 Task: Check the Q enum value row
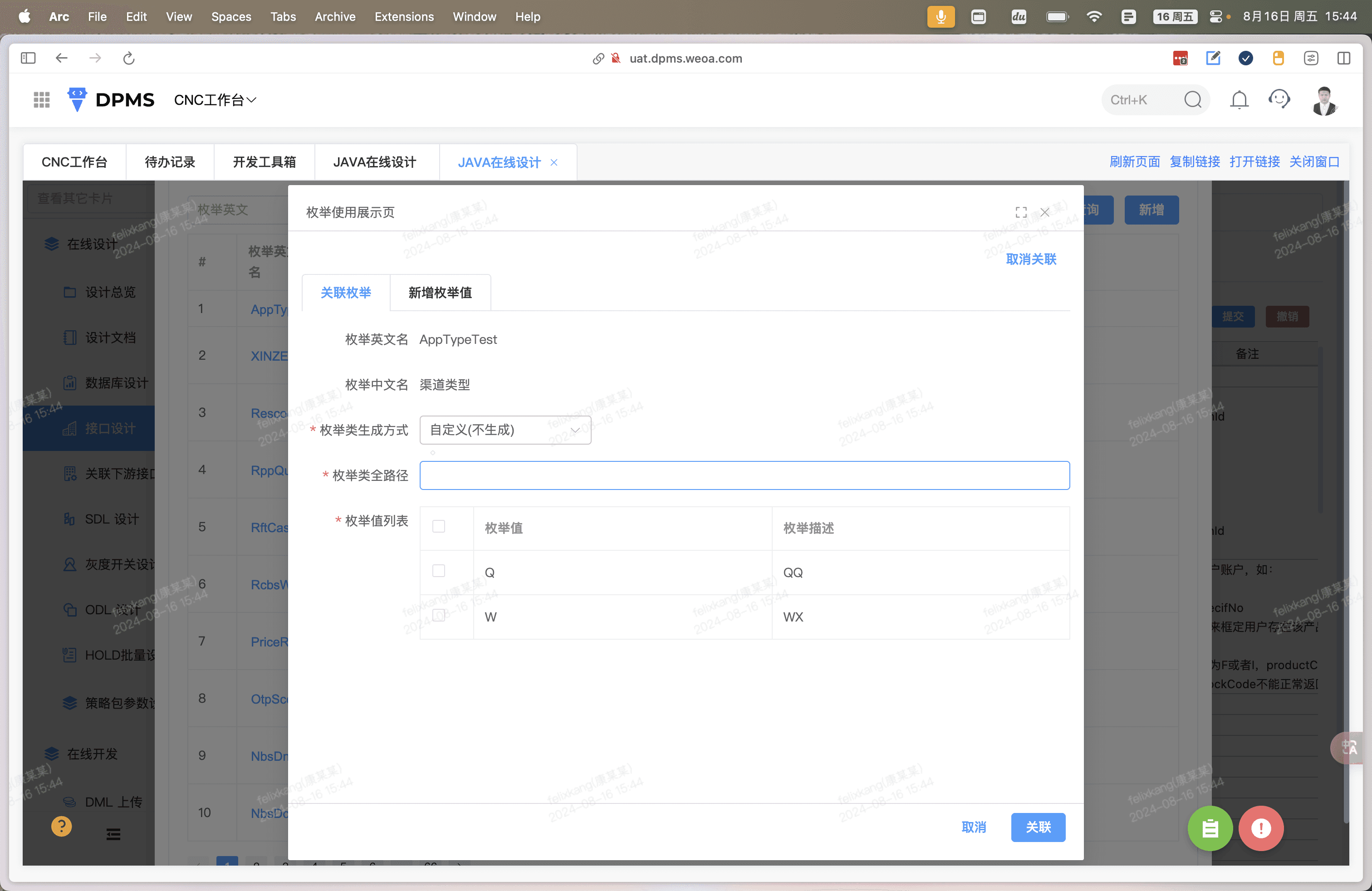[x=439, y=571]
